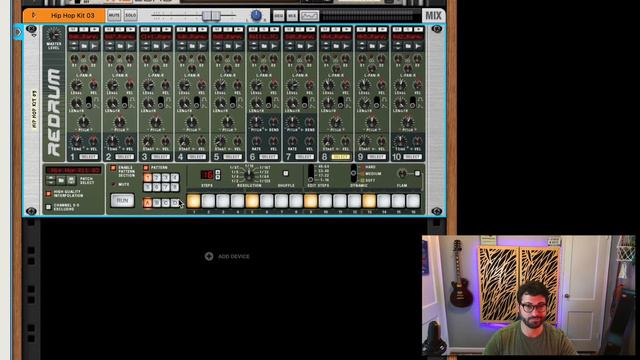The height and width of the screenshot is (360, 640).
Task: Click channel 1 sample previous/next arrows
Action: point(74,46)
